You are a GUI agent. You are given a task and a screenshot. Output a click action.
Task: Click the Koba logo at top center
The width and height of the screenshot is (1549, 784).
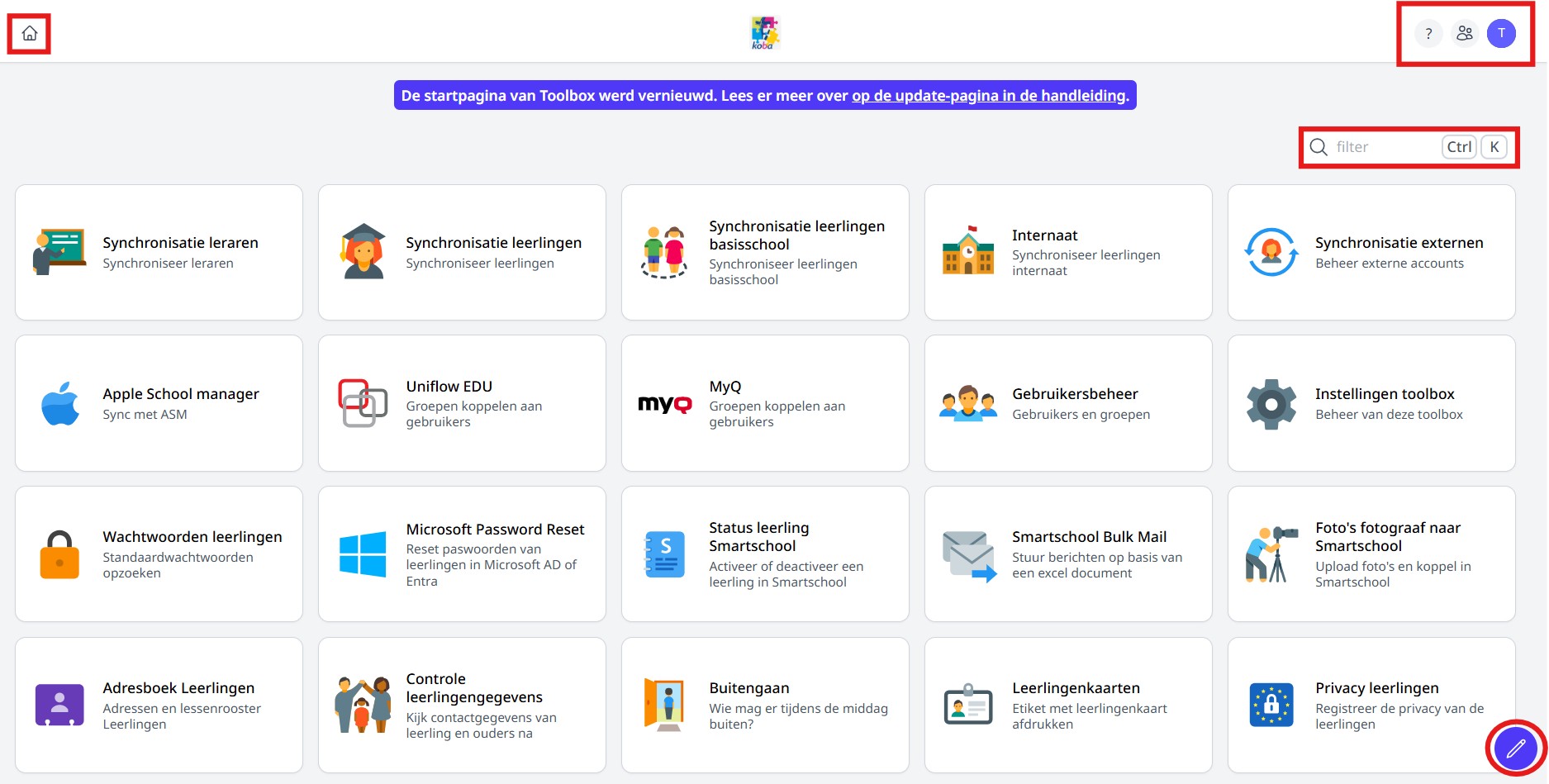pos(765,34)
